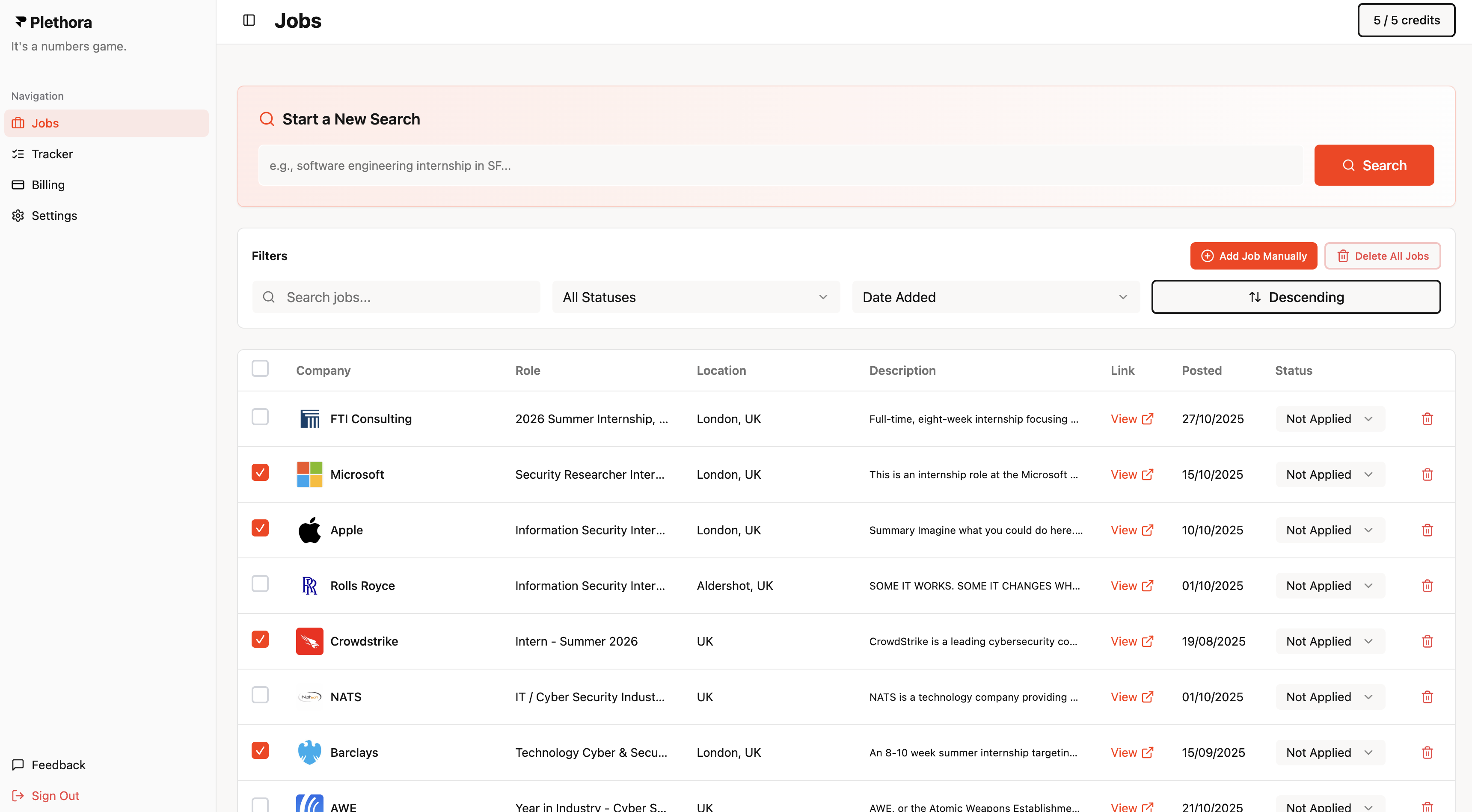Click trash icon in Barclays row
The image size is (1472, 812).
[x=1427, y=753]
